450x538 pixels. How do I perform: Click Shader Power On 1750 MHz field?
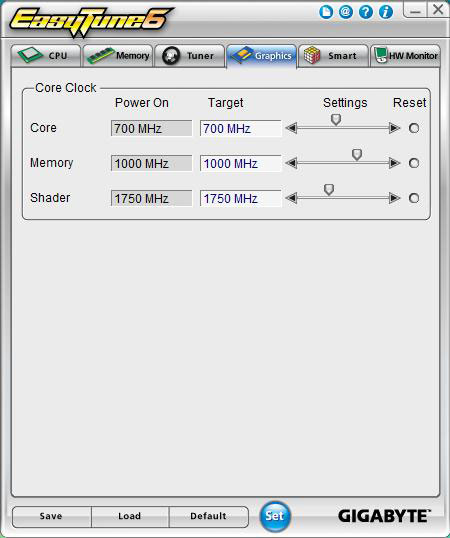151,198
